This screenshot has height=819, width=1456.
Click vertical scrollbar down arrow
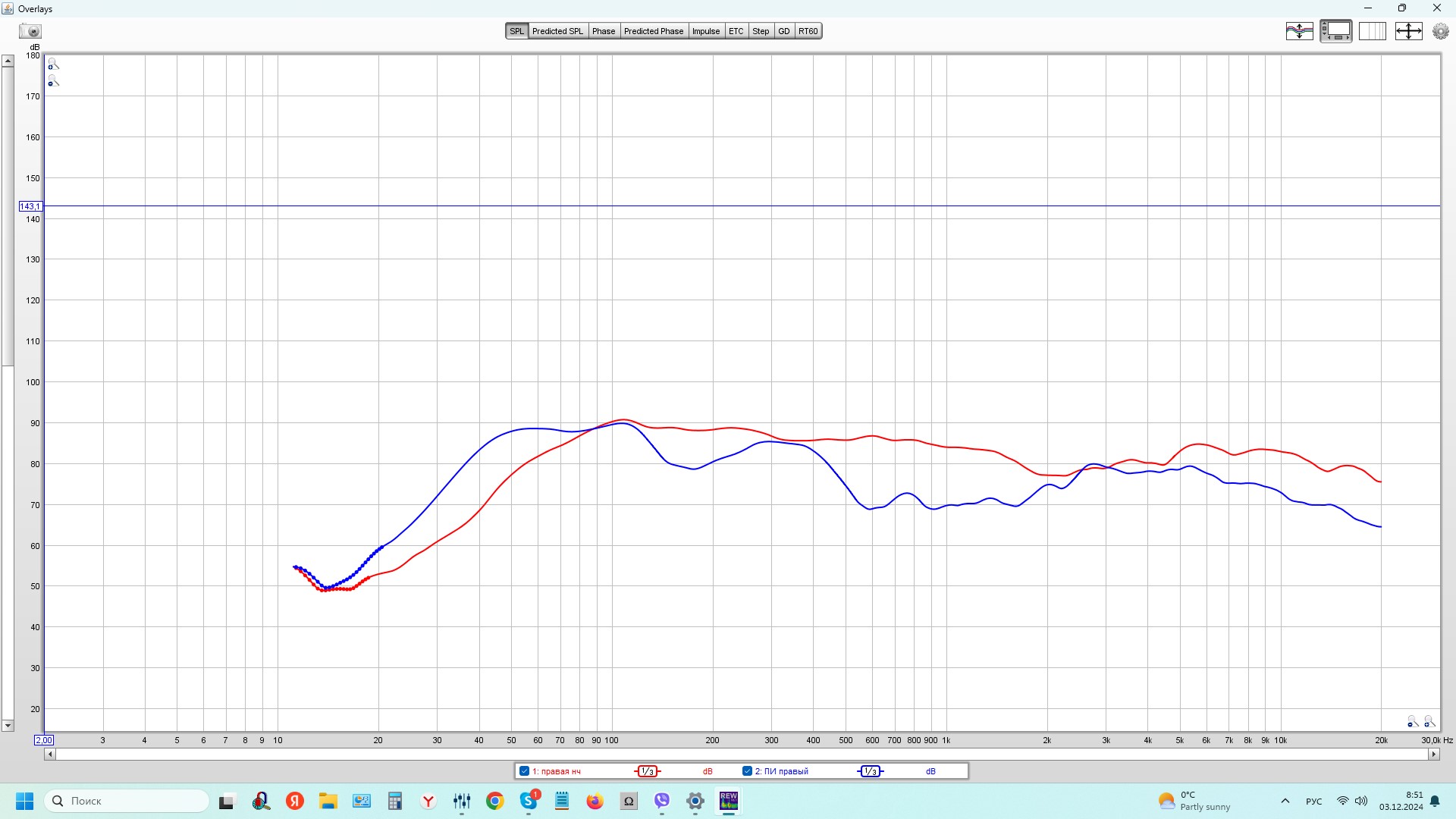click(x=8, y=726)
